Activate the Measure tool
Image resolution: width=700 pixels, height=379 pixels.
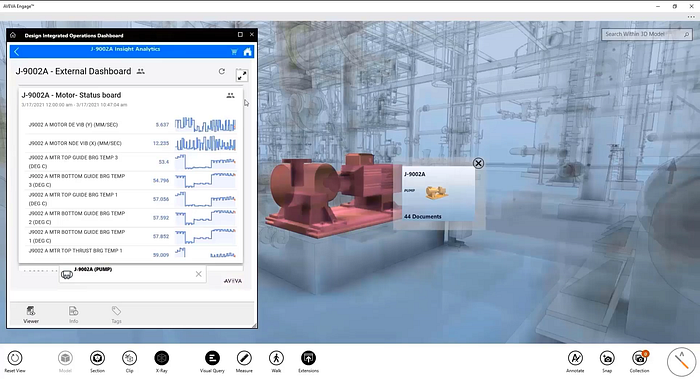pyautogui.click(x=244, y=358)
